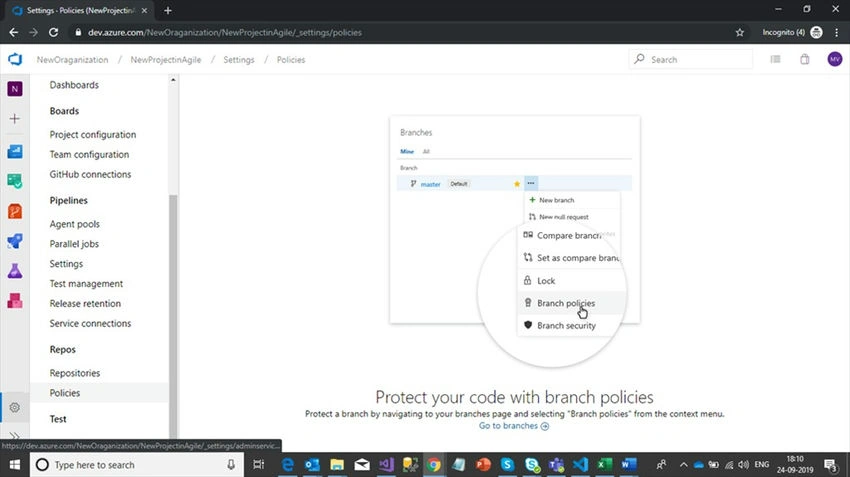Click the Incognito profile icon
Image resolution: width=850 pixels, height=477 pixels.
tap(816, 33)
